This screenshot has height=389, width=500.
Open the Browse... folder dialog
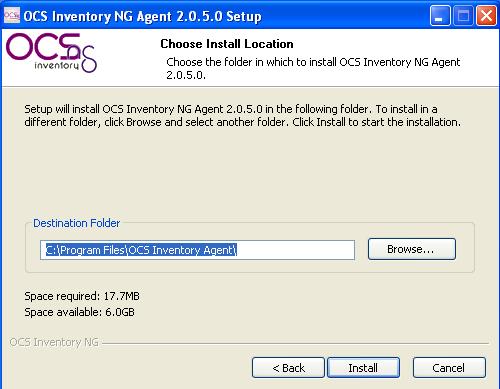point(412,249)
